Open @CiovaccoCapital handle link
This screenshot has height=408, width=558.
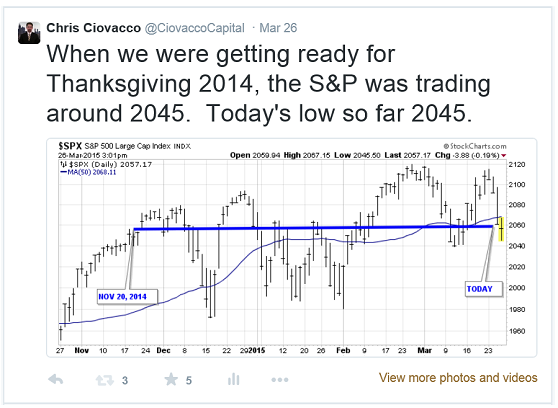[195, 28]
